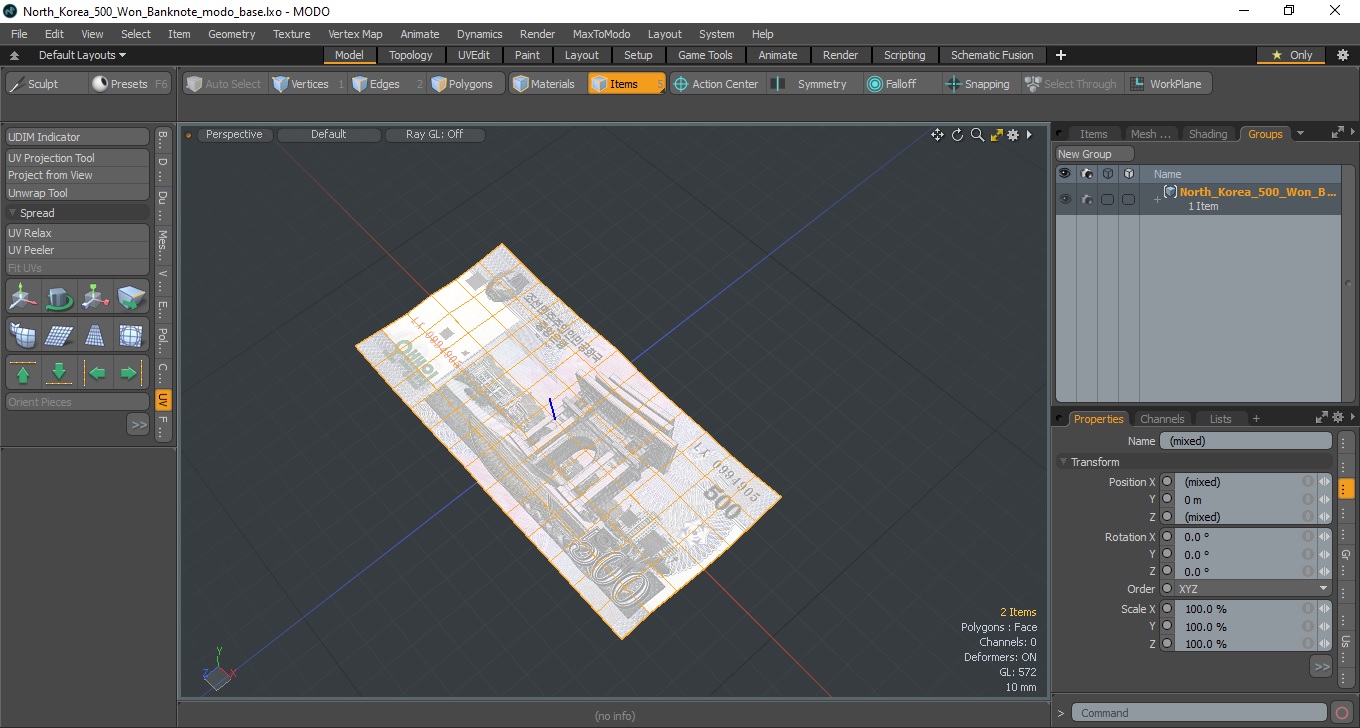Open the Texture menu
This screenshot has height=728, width=1360.
pyautogui.click(x=292, y=34)
